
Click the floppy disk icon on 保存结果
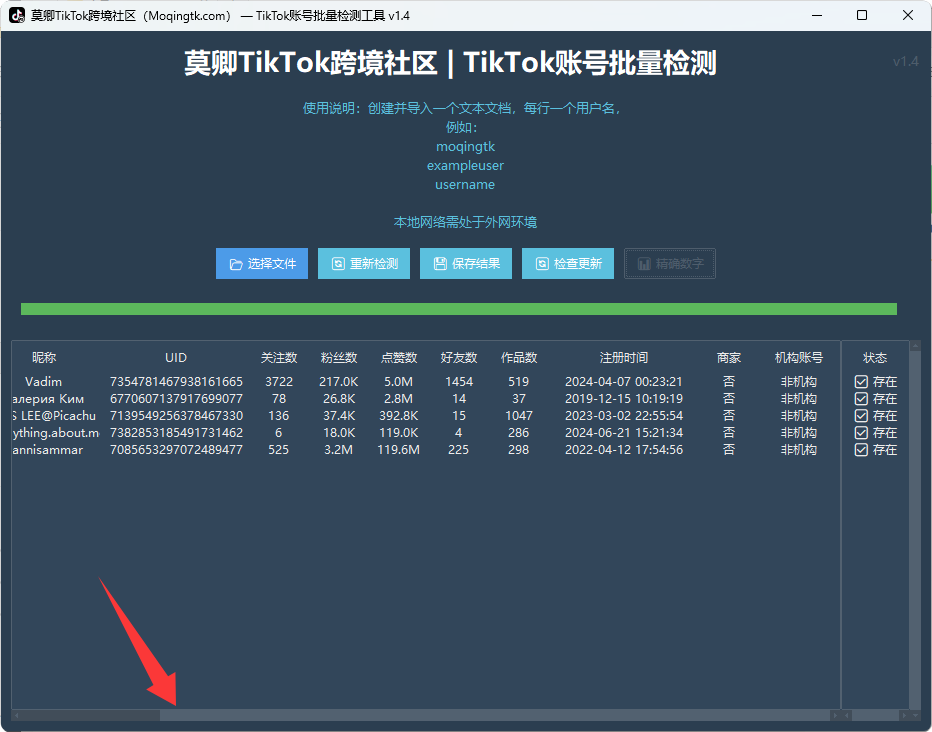tap(438, 263)
